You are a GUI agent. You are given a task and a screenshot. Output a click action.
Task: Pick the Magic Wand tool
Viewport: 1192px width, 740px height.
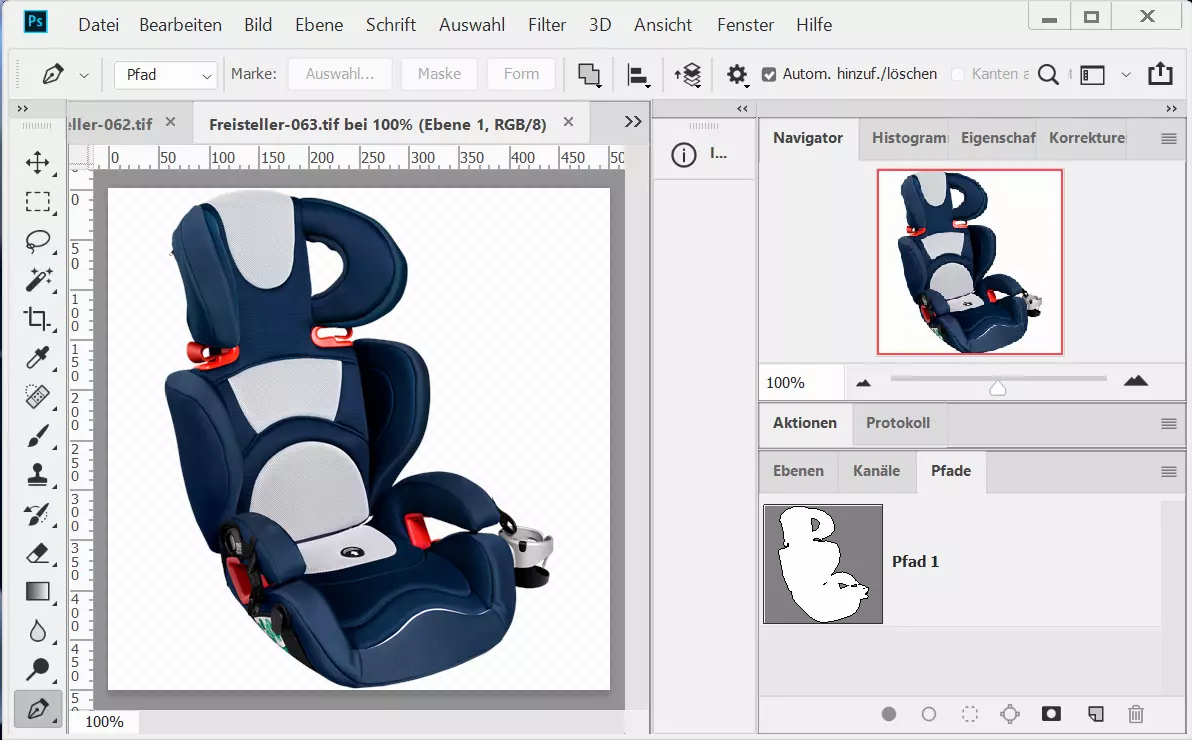point(38,280)
